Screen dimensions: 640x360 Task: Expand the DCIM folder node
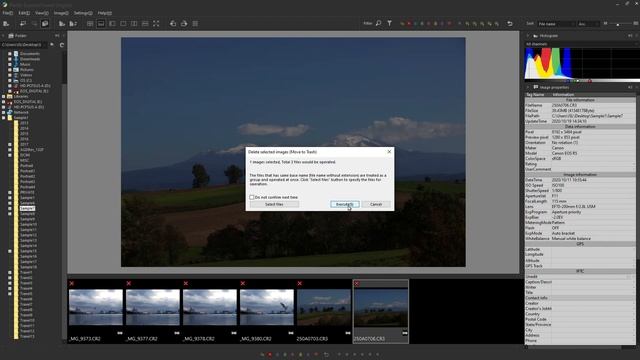pos(10,155)
